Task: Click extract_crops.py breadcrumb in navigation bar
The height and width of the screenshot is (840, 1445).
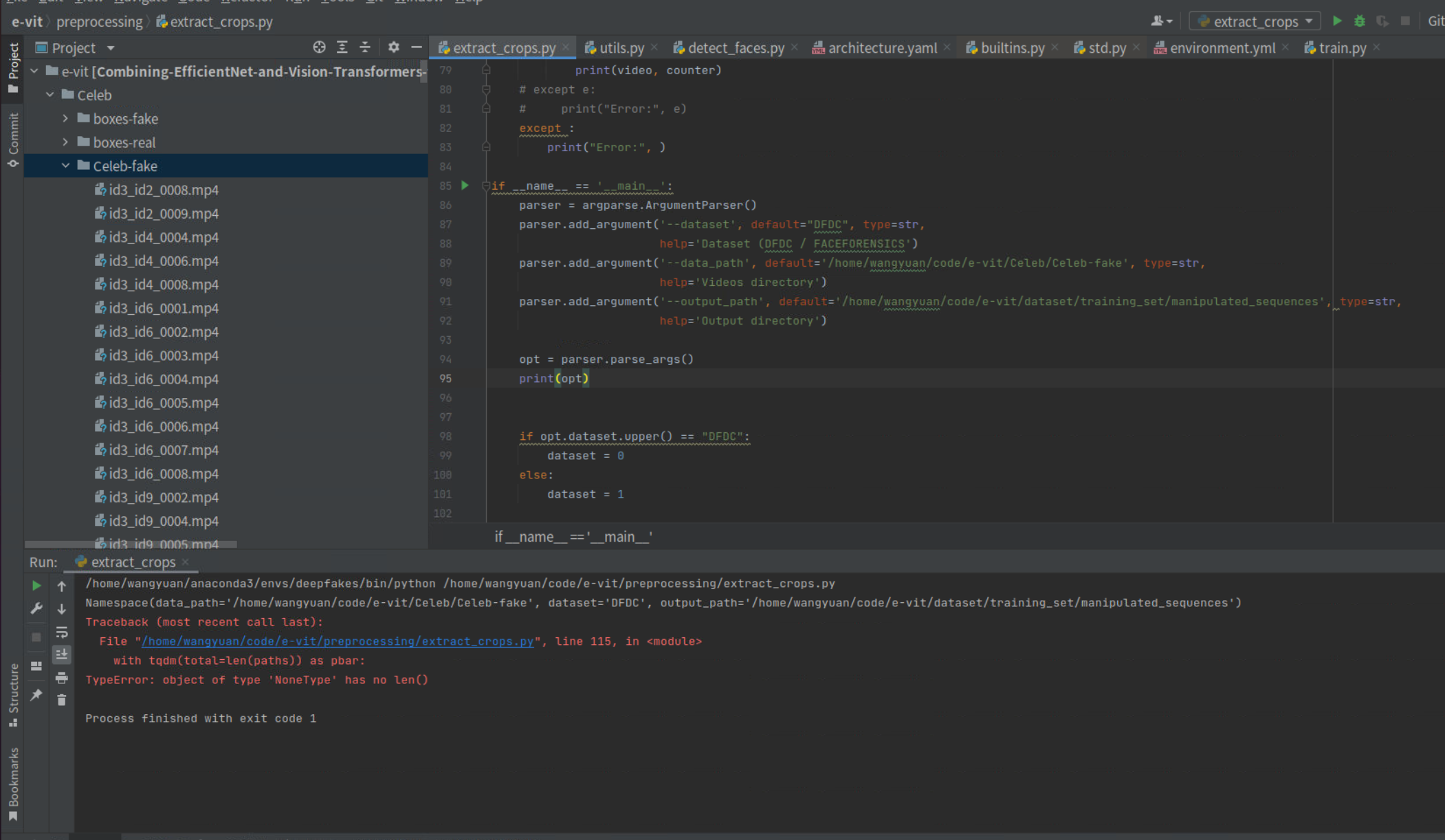Action: (215, 22)
